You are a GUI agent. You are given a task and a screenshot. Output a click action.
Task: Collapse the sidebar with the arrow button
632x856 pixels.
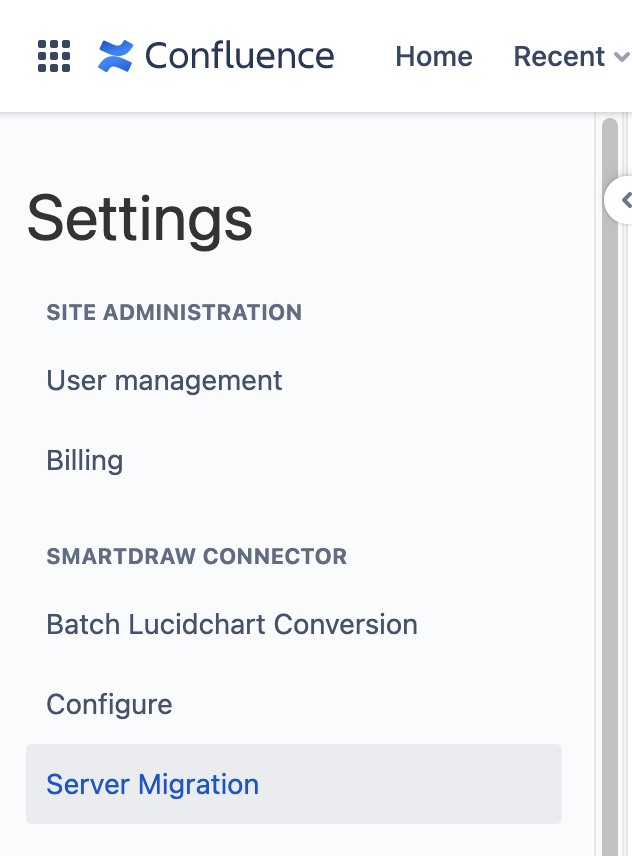pyautogui.click(x=624, y=200)
